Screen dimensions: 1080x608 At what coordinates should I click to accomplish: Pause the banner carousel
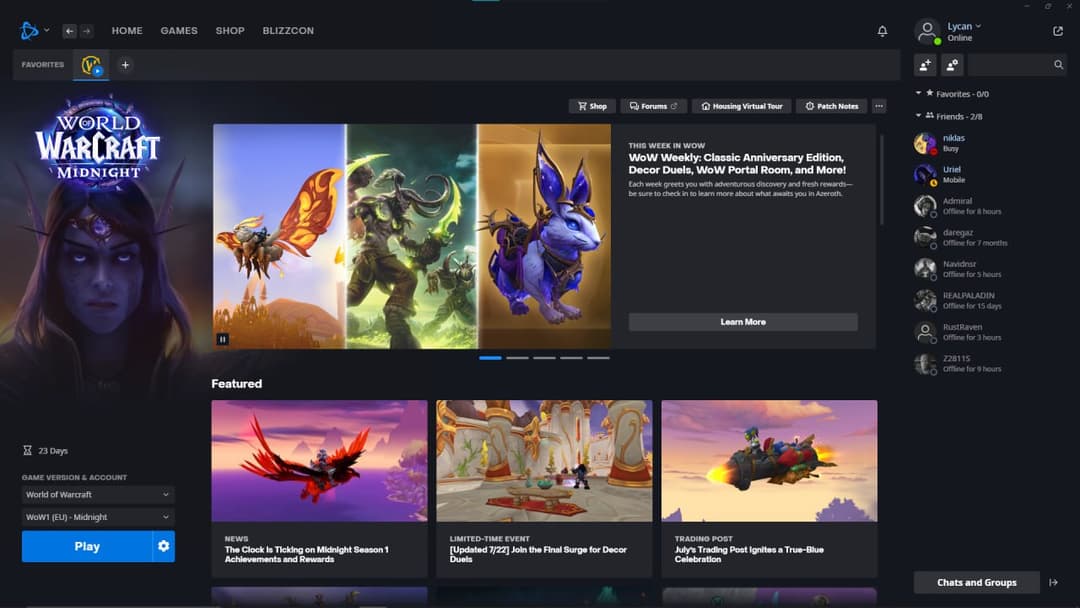(222, 339)
